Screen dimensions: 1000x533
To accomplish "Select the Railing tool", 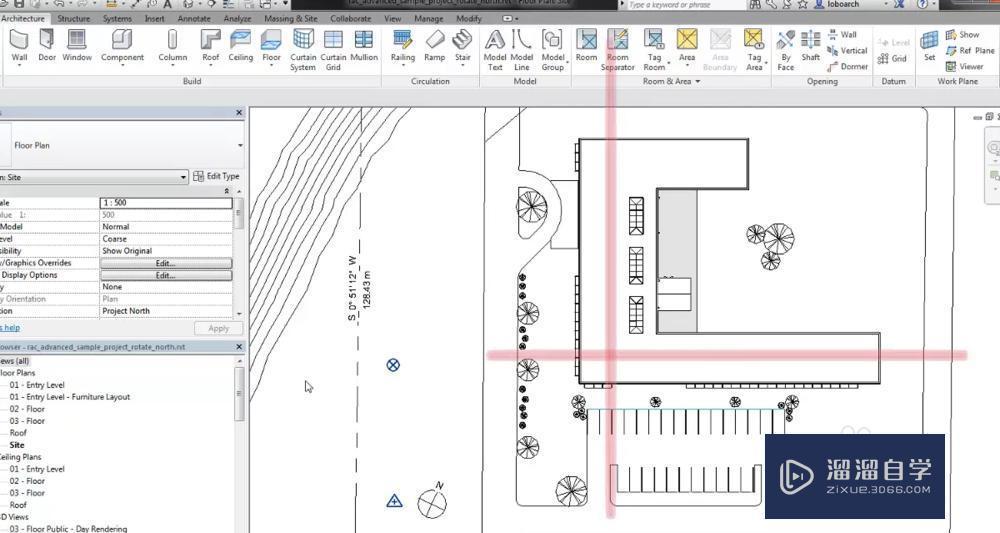I will [x=402, y=47].
